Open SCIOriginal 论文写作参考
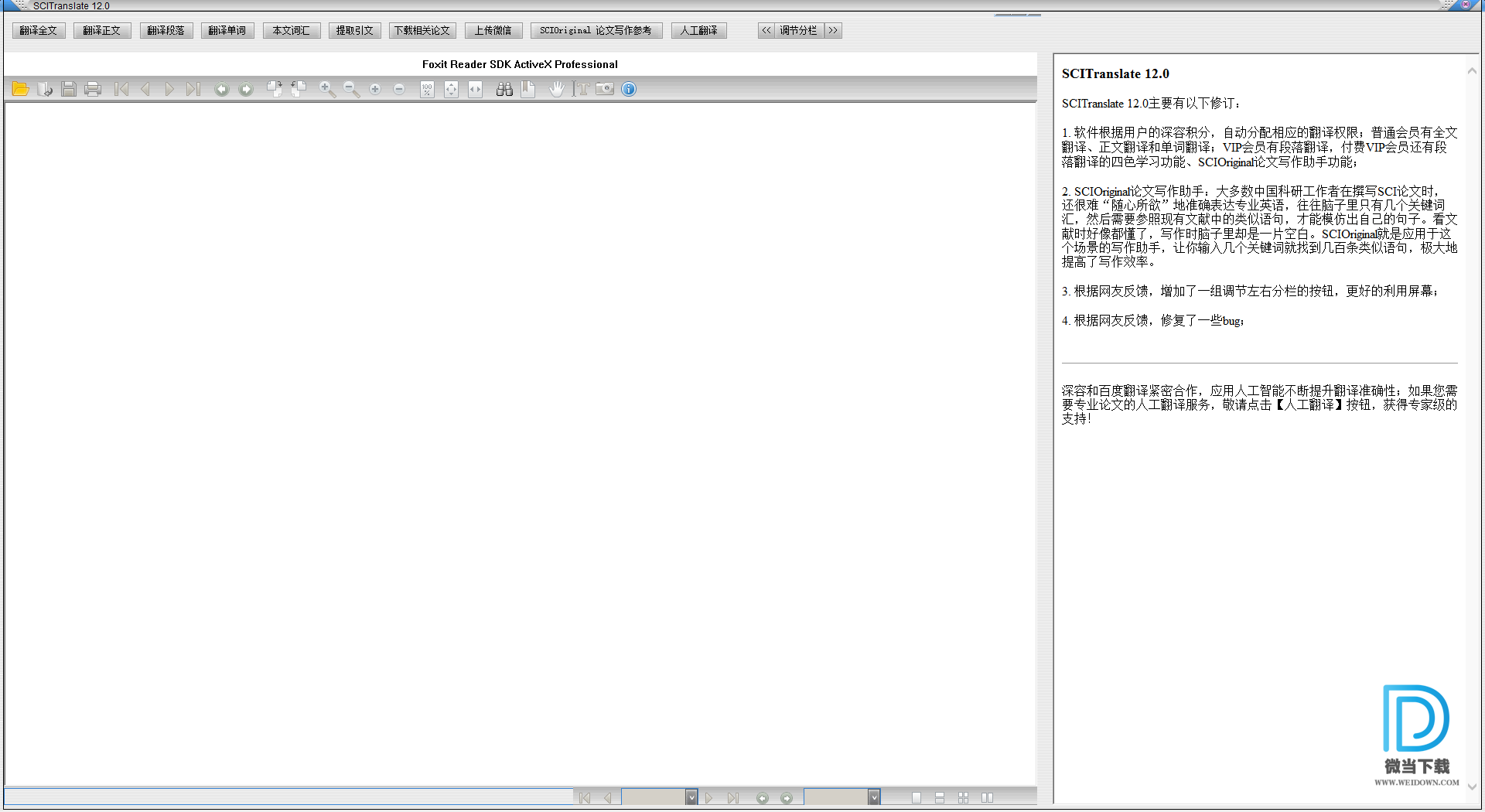This screenshot has height=812, width=1485. tap(596, 31)
